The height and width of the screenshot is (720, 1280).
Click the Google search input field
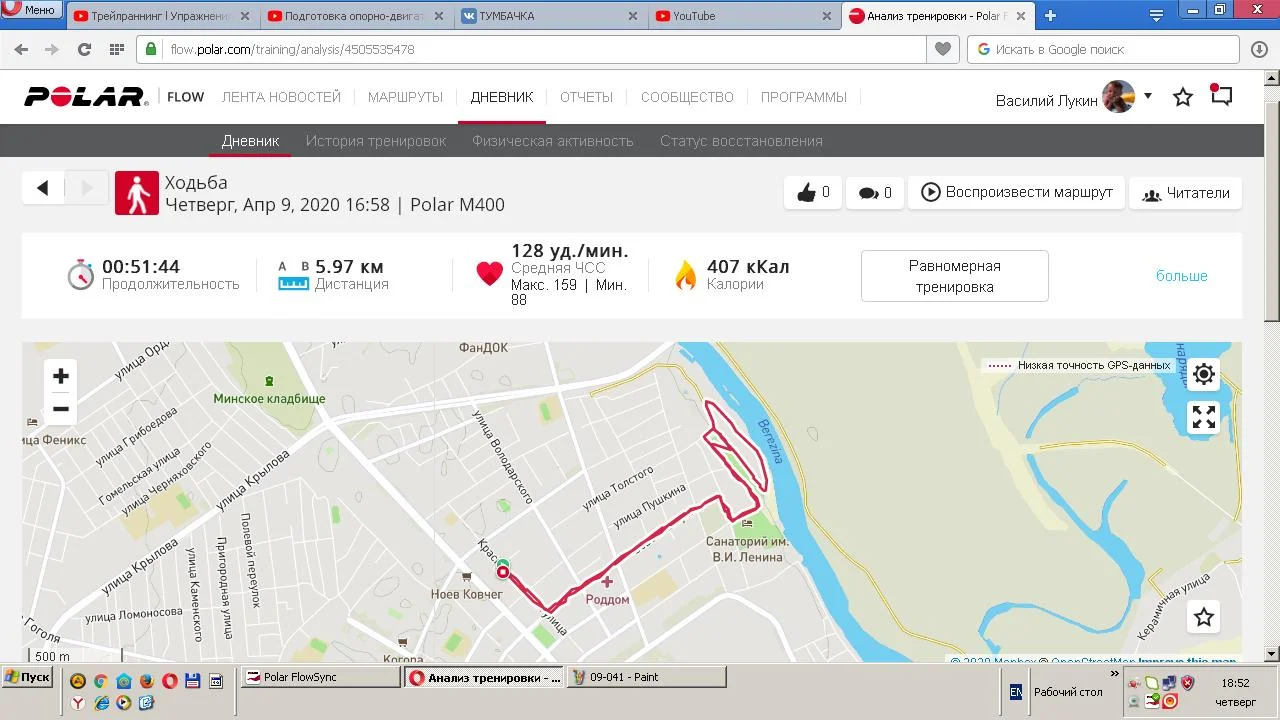[x=1103, y=49]
